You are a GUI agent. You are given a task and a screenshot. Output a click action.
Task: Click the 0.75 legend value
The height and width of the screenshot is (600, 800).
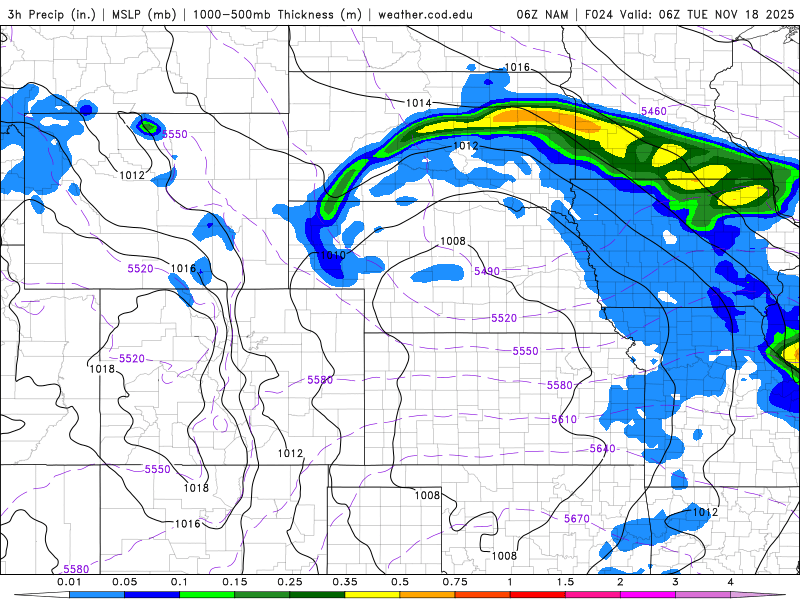[455, 582]
